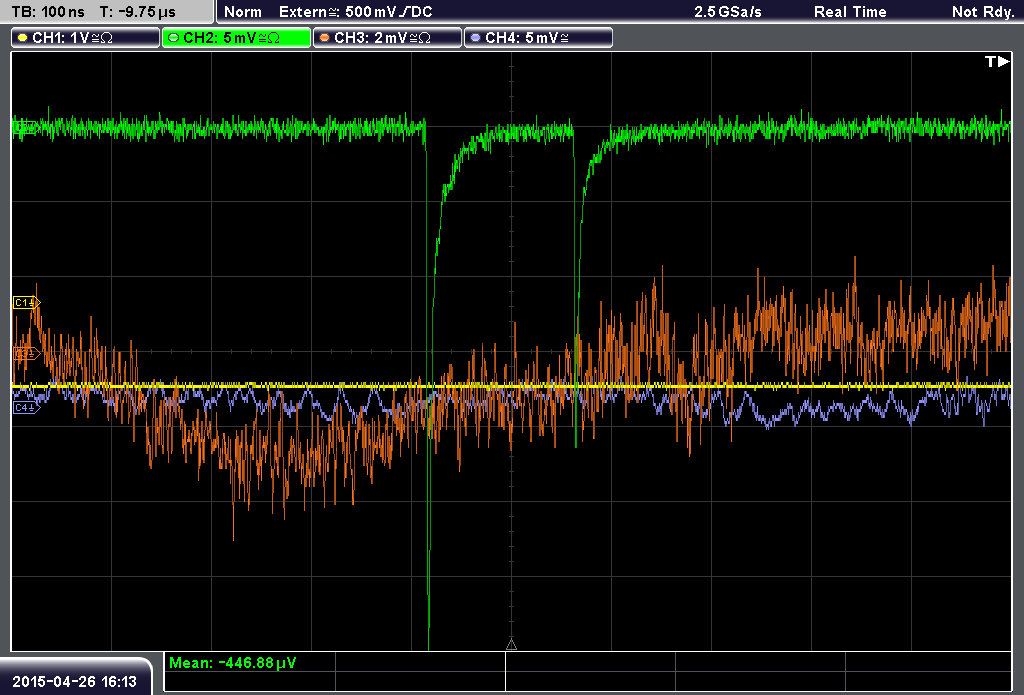1024x695 pixels.
Task: Click the Mean: -446.88 µV measurement
Action: point(232,663)
